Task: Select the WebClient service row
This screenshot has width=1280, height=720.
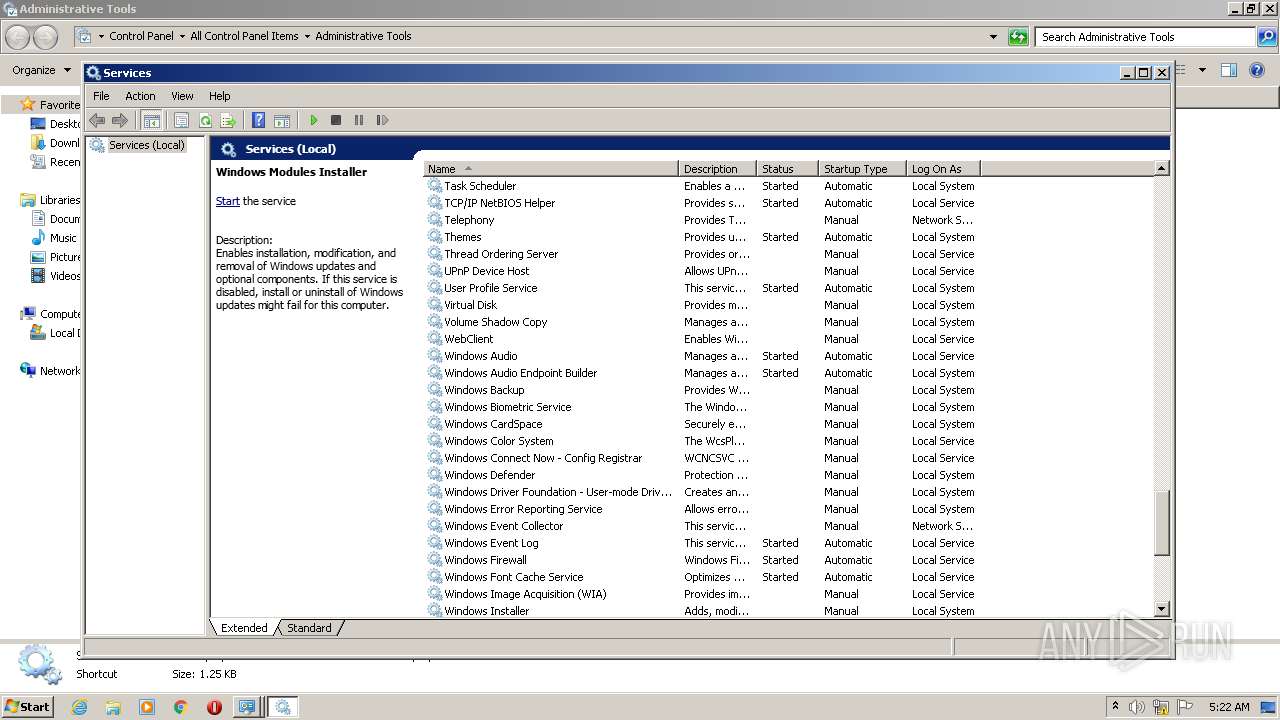Action: 702,339
